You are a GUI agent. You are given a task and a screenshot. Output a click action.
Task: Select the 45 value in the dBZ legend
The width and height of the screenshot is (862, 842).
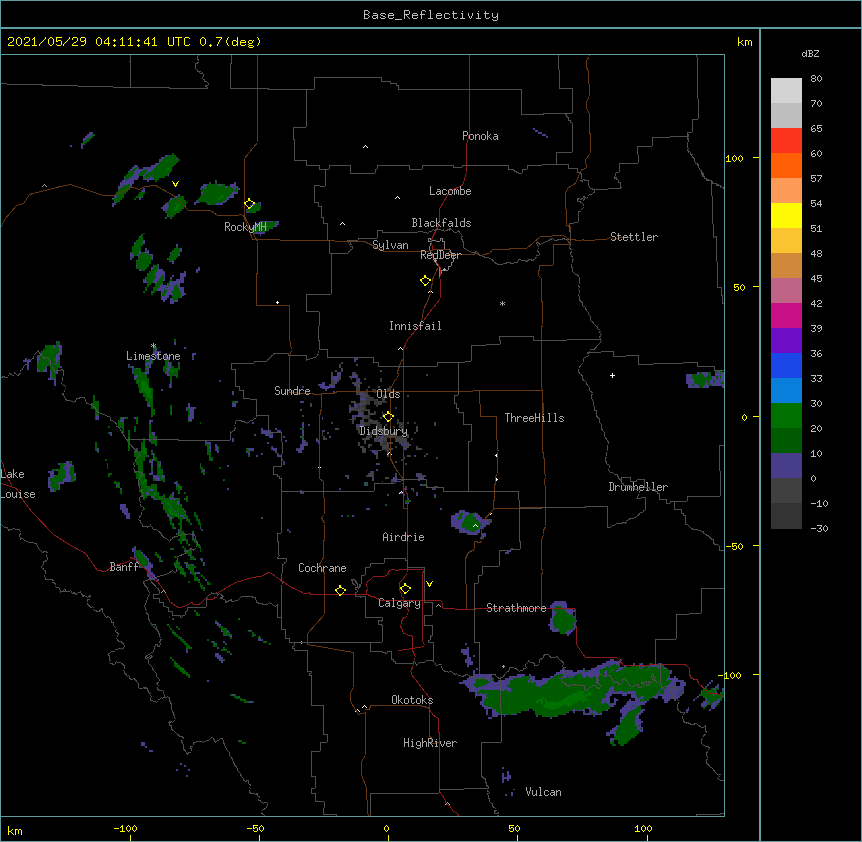click(x=816, y=279)
